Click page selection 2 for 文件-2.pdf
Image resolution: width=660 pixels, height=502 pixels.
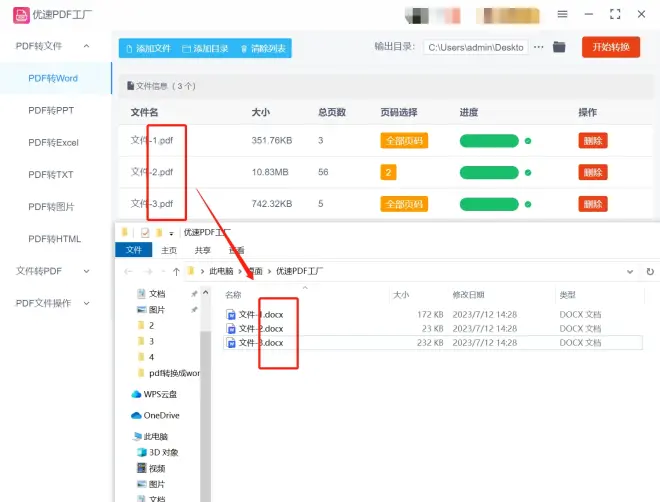[388, 172]
